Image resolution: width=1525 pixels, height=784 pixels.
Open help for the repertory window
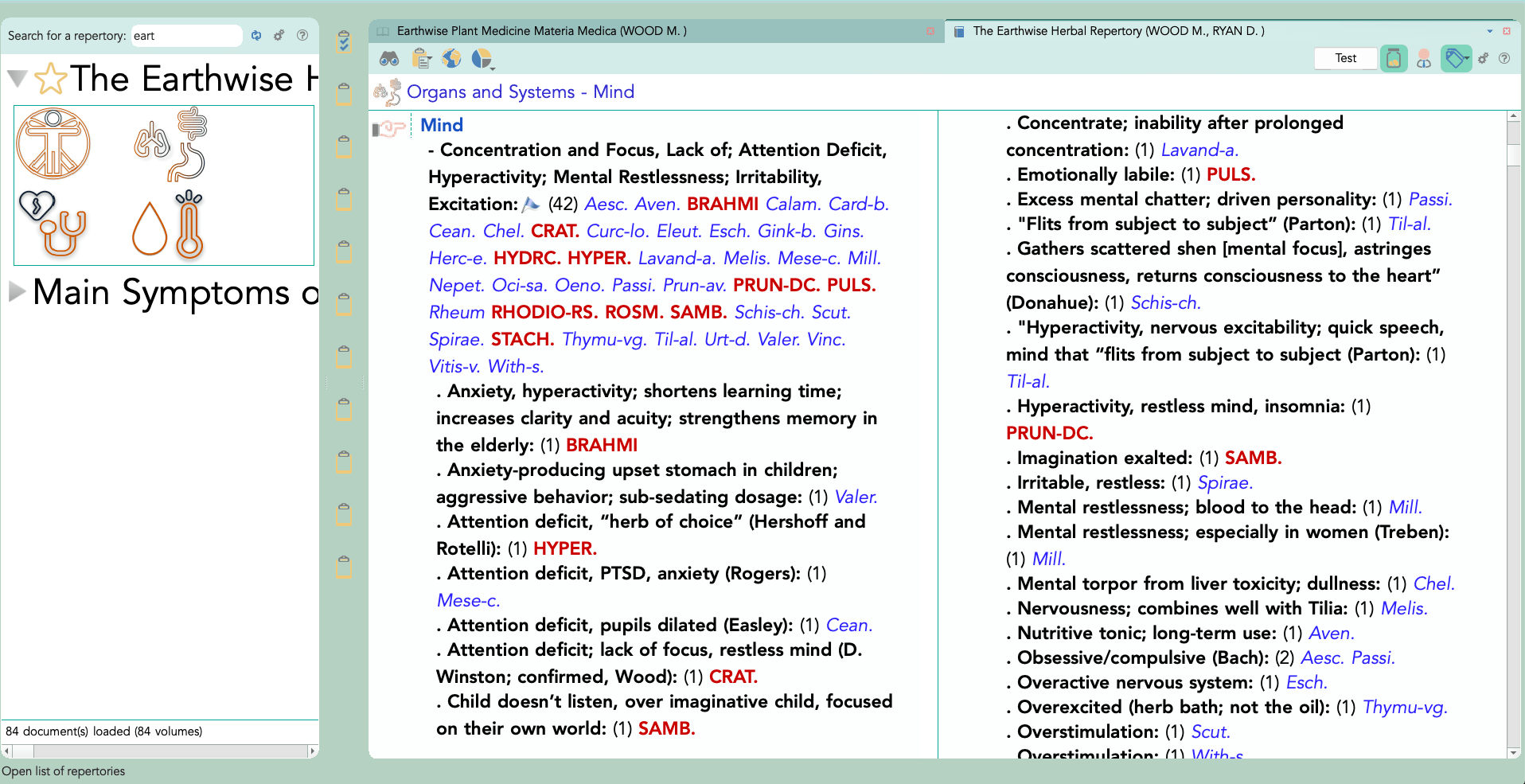click(1504, 58)
